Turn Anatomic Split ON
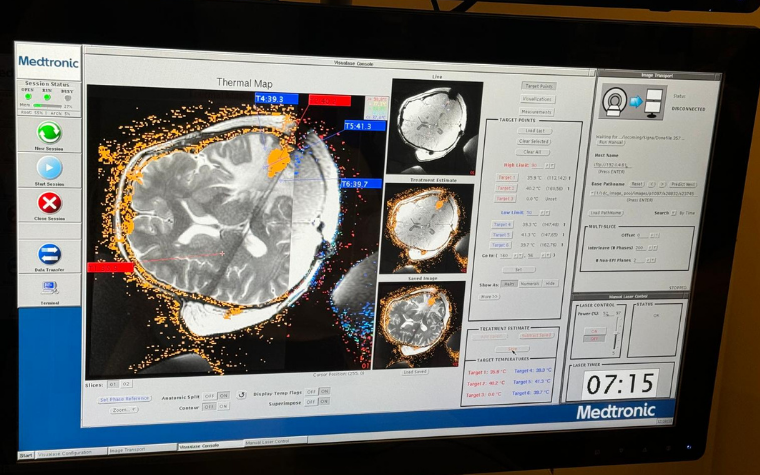Viewport: 760px width, 475px height. point(224,395)
